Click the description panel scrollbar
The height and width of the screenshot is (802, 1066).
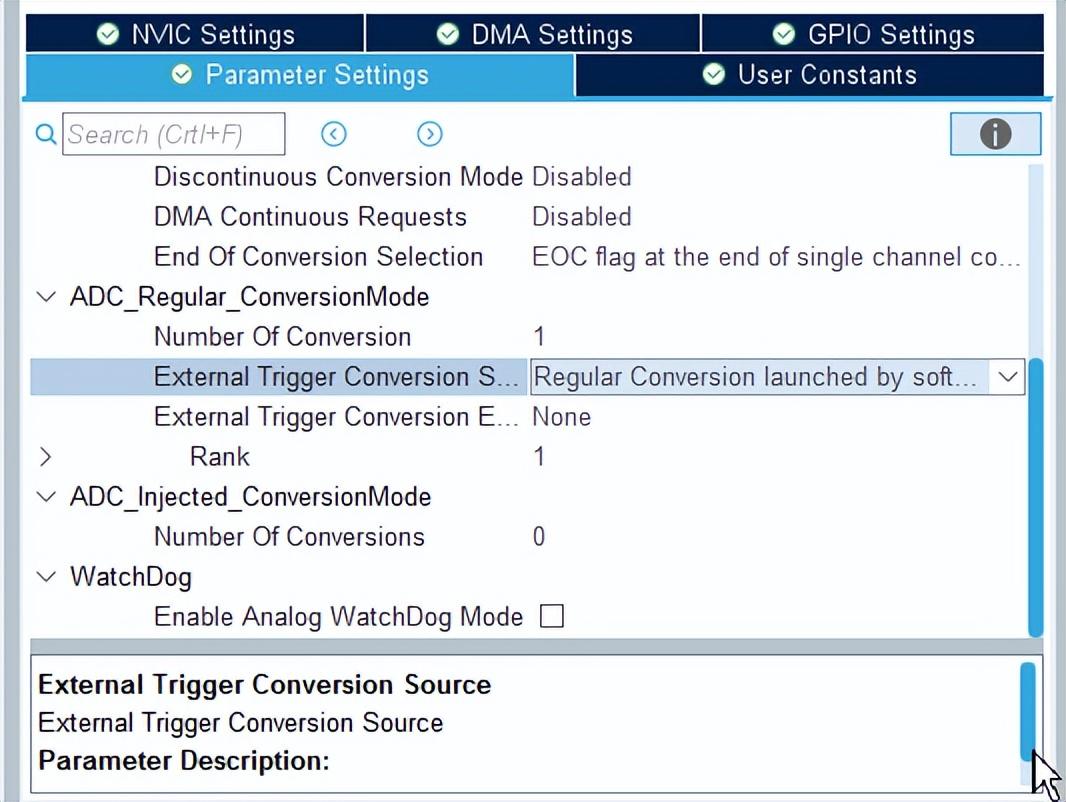point(1028,710)
